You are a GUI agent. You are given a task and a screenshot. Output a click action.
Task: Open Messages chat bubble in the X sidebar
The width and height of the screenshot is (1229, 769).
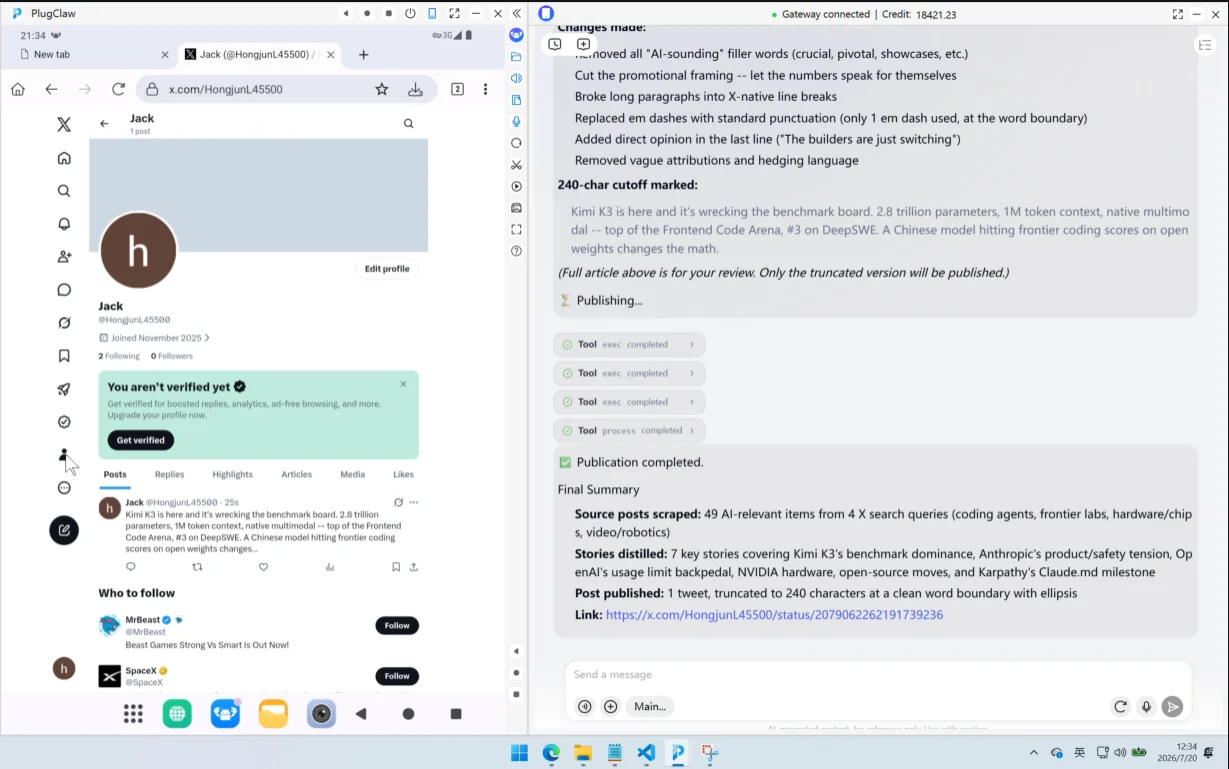point(64,290)
